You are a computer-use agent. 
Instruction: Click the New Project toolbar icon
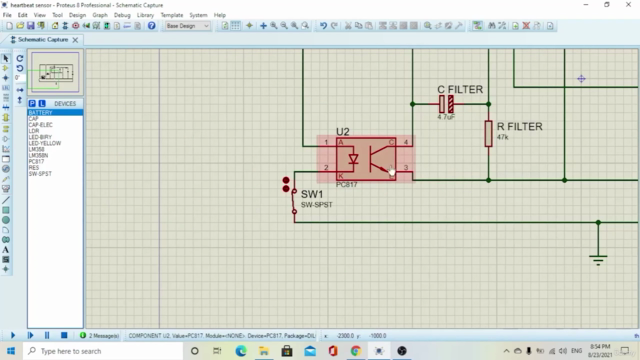pyautogui.click(x=9, y=26)
